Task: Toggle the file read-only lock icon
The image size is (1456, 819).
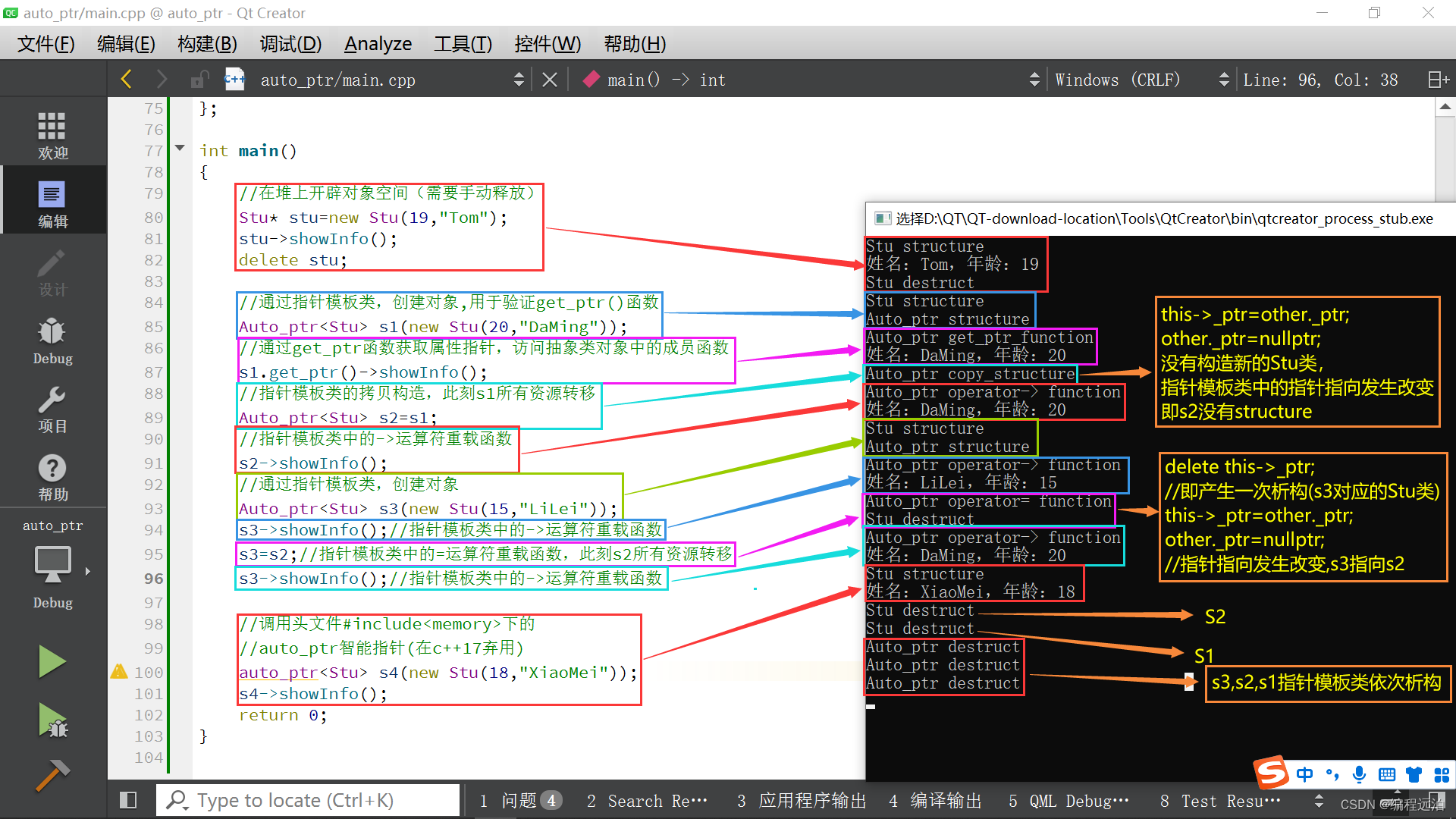Action: point(199,79)
